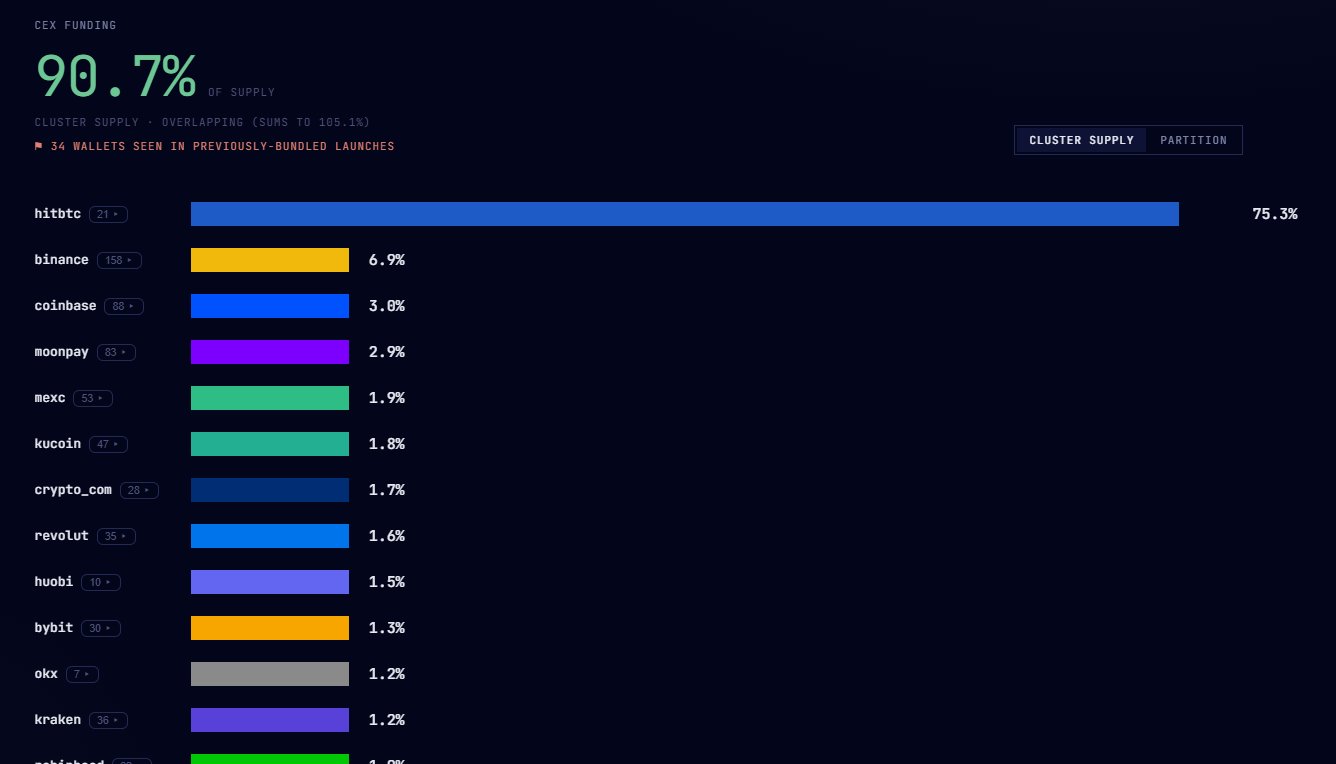Select the bybit exchange label

coord(54,628)
